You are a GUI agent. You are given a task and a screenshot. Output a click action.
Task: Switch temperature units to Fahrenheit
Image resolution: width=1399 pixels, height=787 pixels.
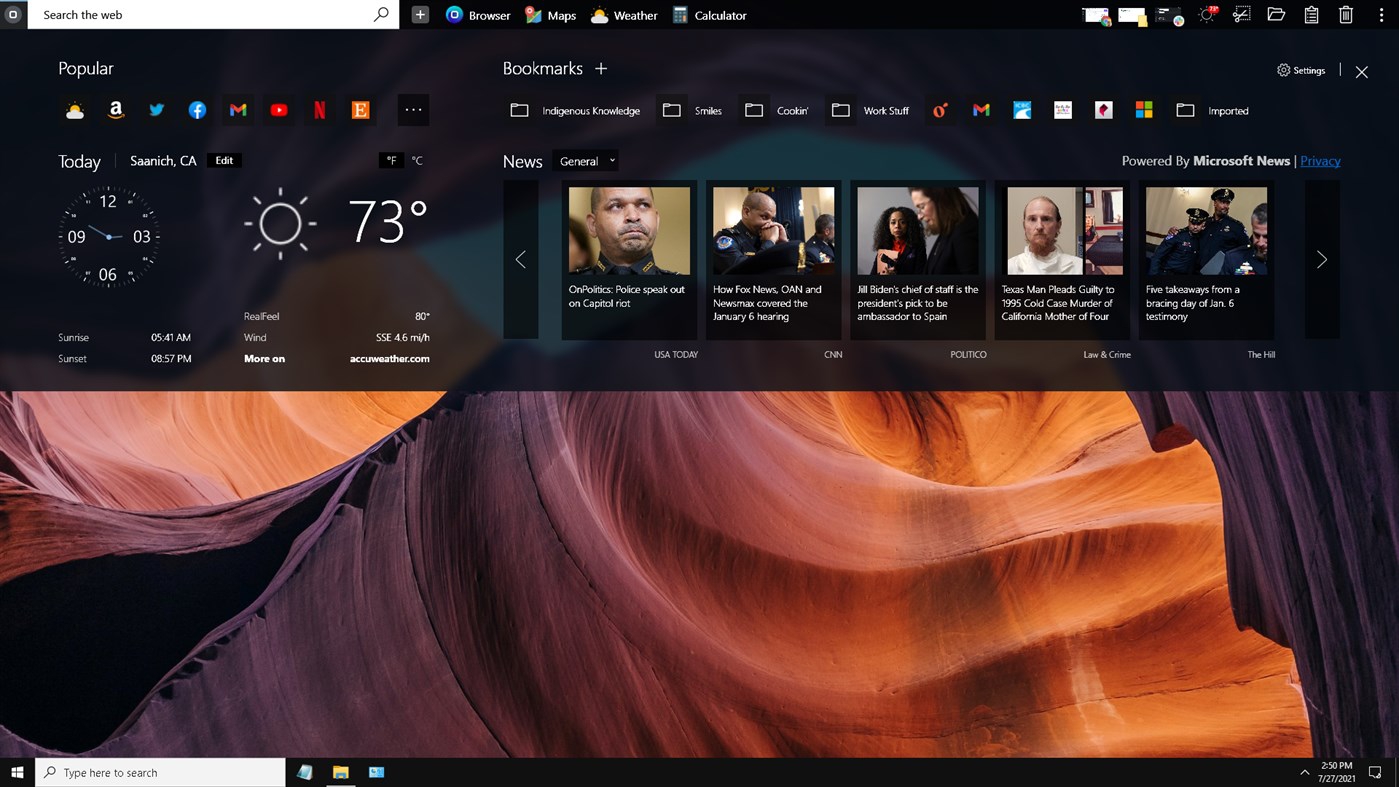point(391,160)
